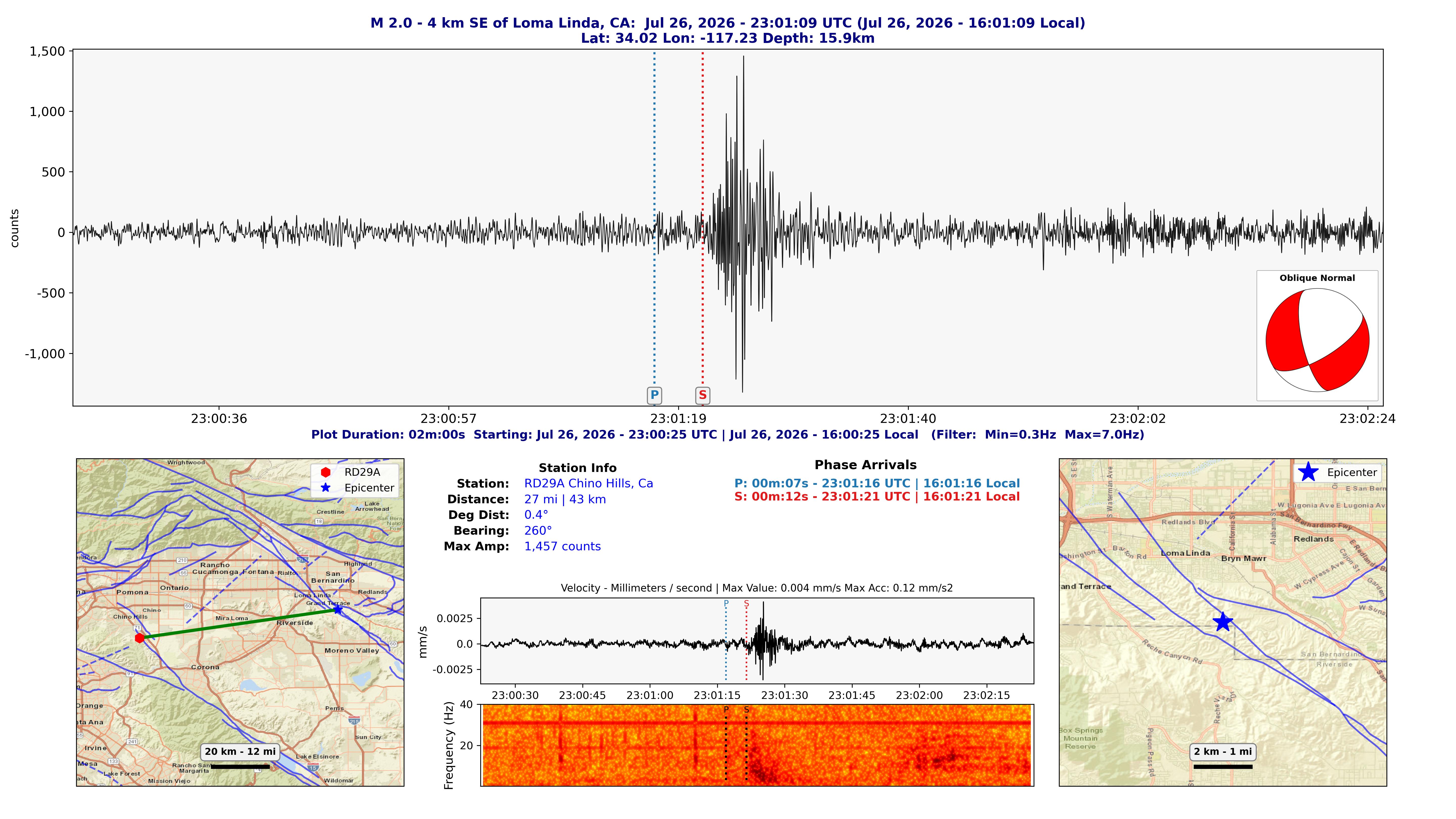Click the blue P marker box on the seismogram
This screenshot has height=819, width=1456.
654,395
